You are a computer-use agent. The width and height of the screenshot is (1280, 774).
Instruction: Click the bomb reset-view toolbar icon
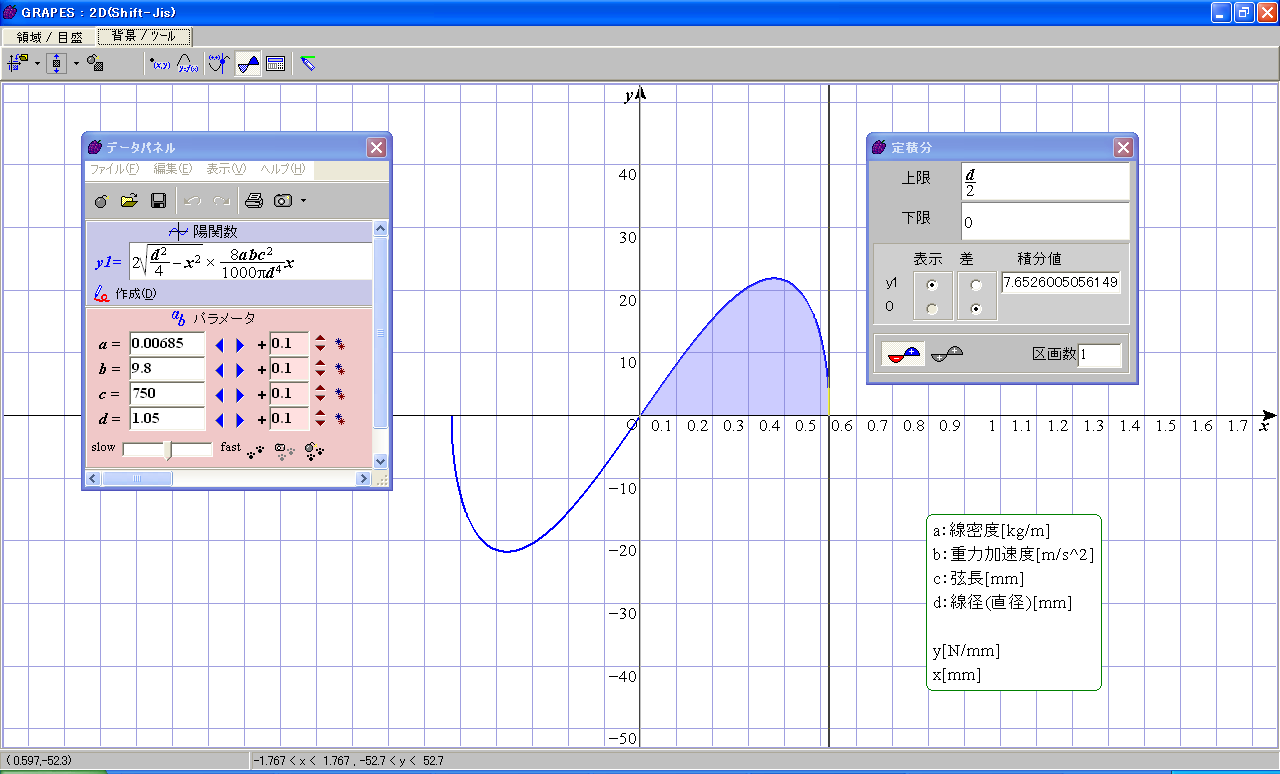[95, 63]
